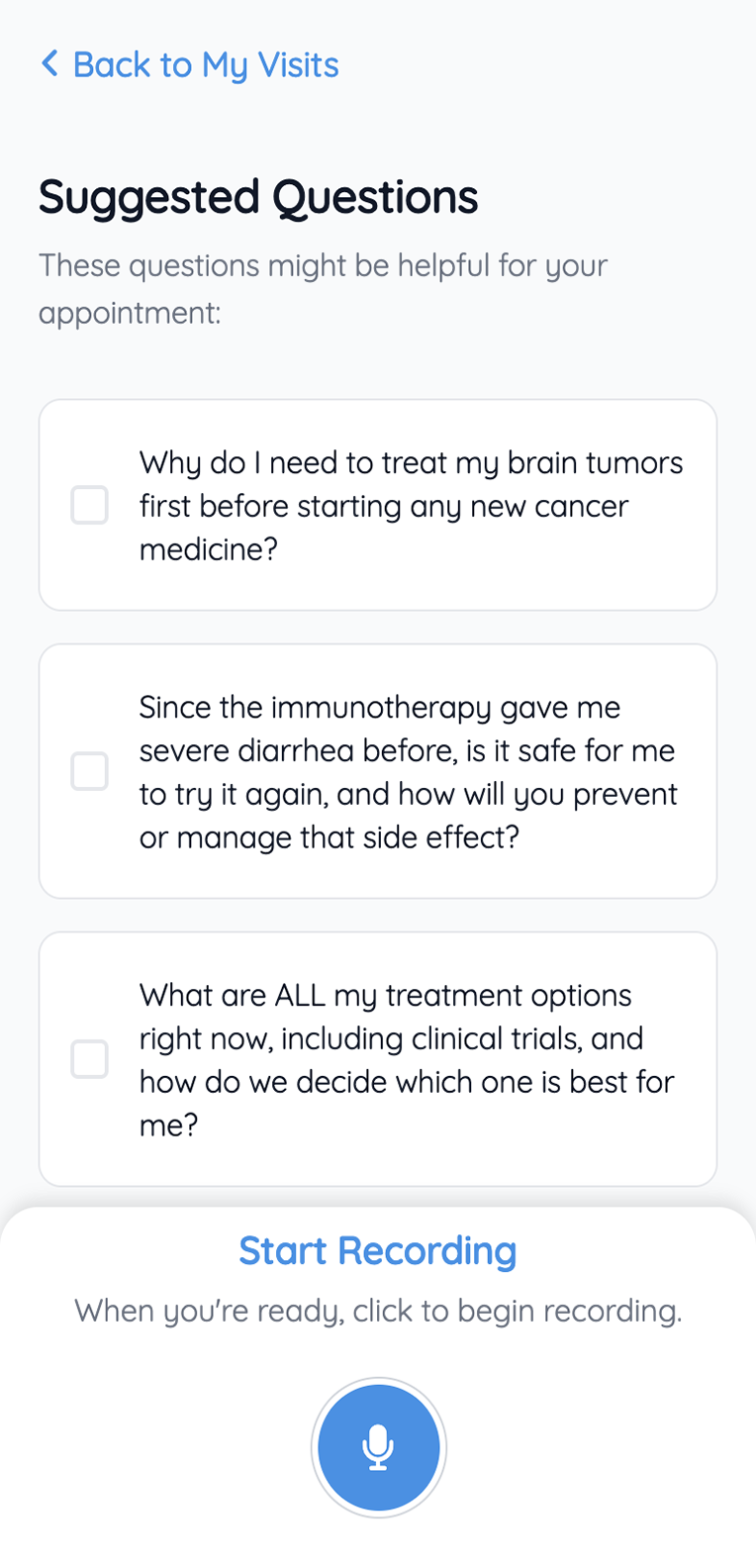756x1568 pixels.
Task: Click the 'These questions might be helpful' subtitle
Action: click(x=323, y=289)
